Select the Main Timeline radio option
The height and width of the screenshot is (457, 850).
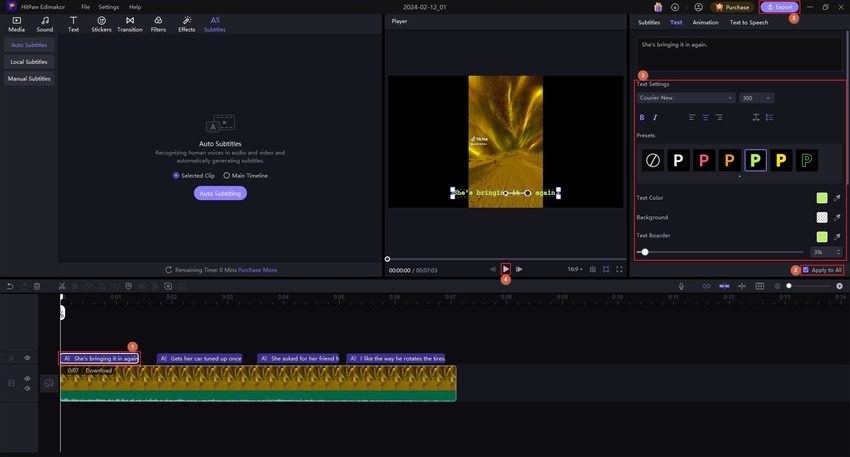point(227,175)
